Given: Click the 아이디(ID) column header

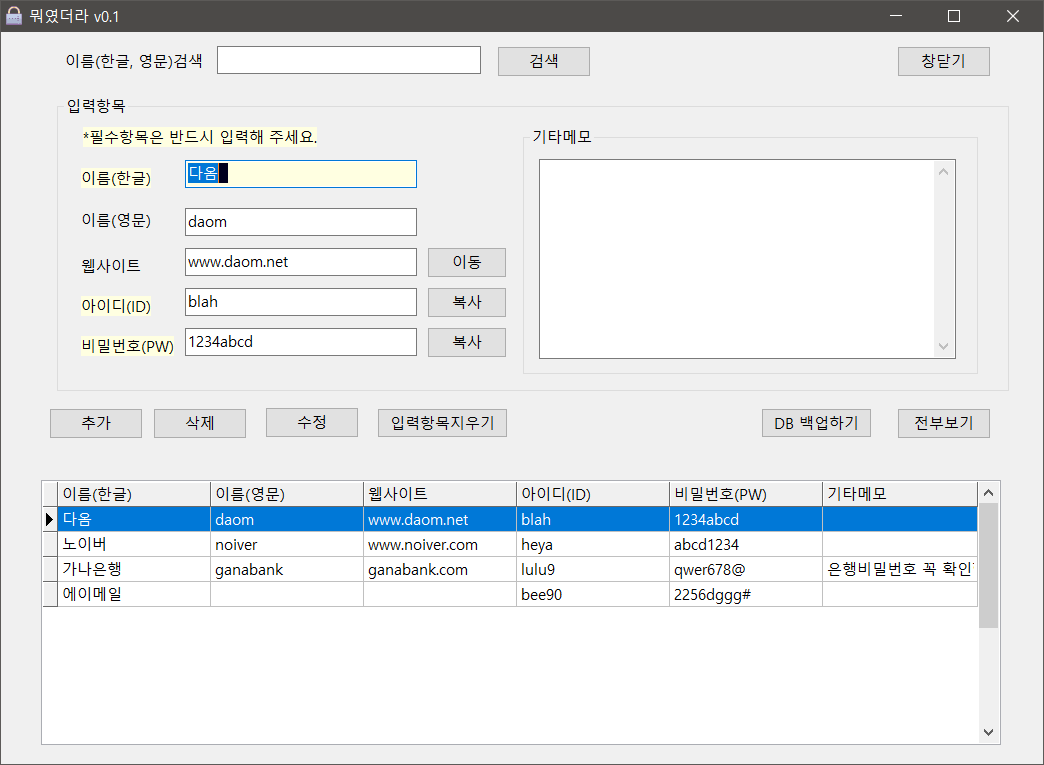Looking at the screenshot, I should tap(593, 494).
